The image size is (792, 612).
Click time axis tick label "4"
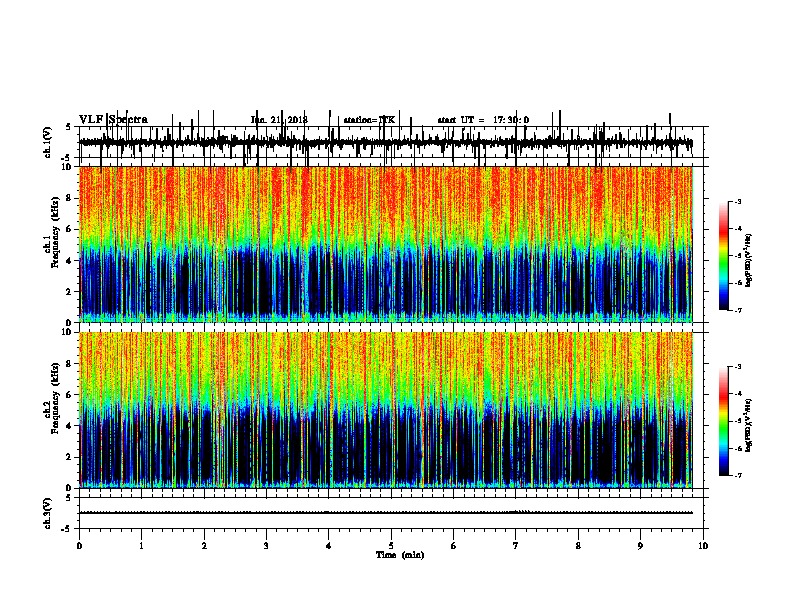pos(329,546)
